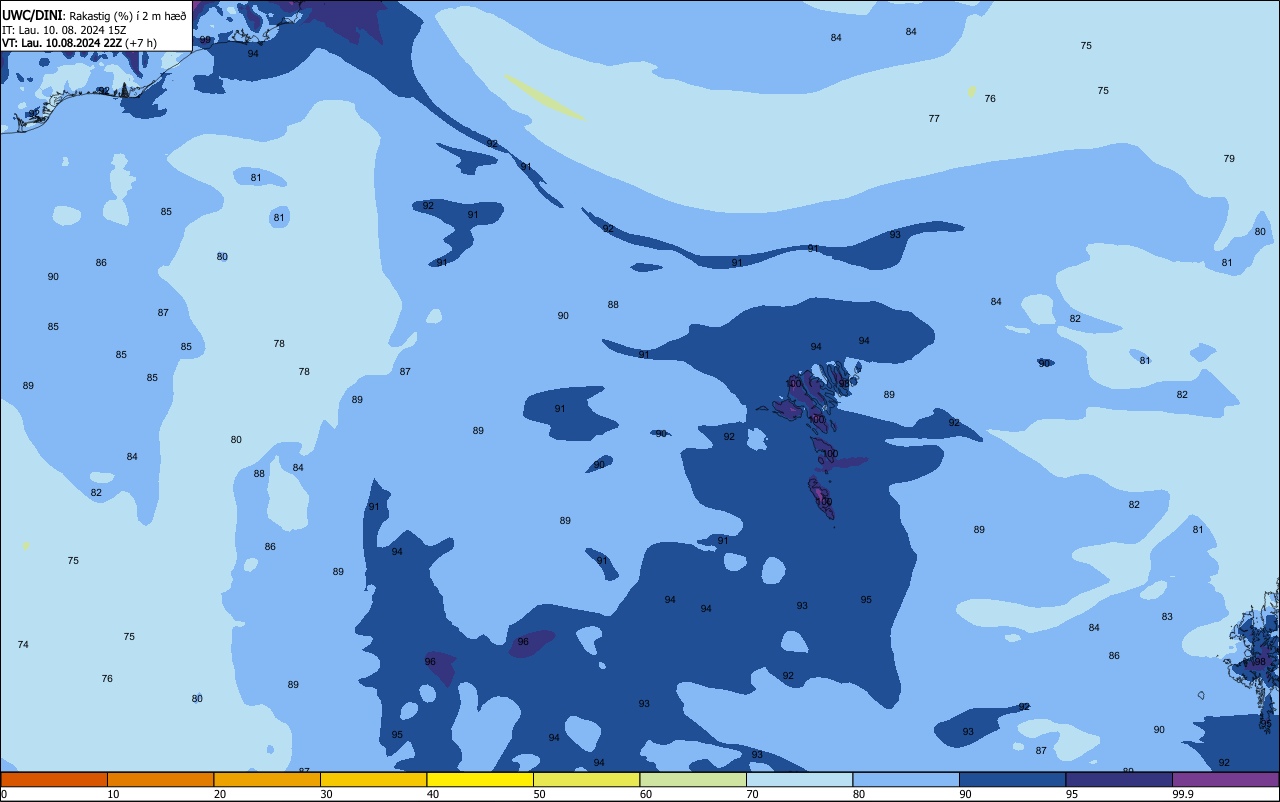Click the 'IT: Lau. 10. 08. 2024 15Z' line
The height and width of the screenshot is (802, 1280).
click(x=62, y=30)
